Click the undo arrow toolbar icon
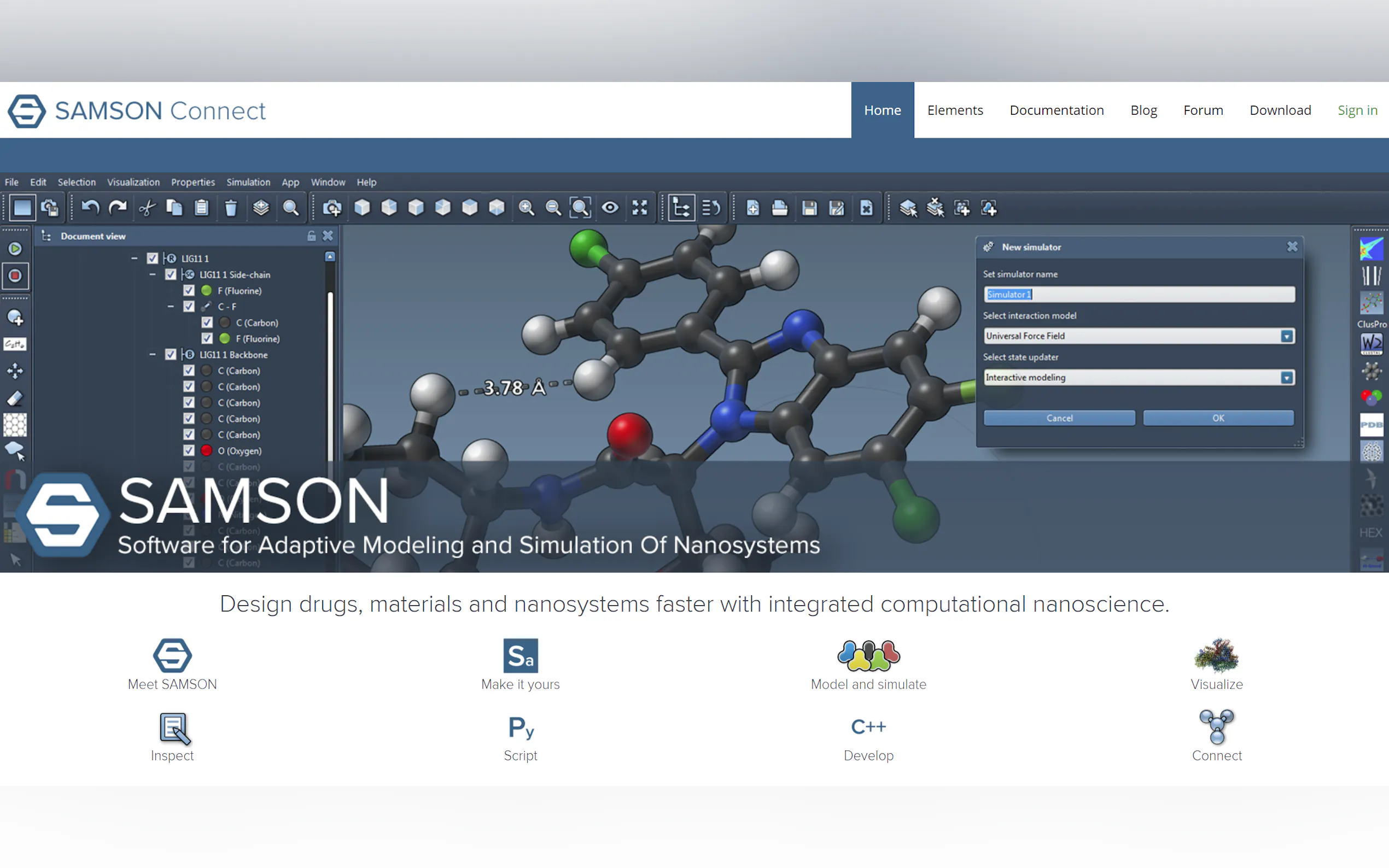 click(x=90, y=208)
